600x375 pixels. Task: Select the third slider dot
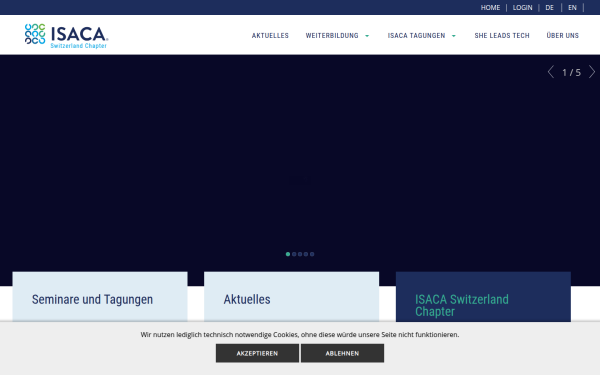pyautogui.click(x=300, y=254)
